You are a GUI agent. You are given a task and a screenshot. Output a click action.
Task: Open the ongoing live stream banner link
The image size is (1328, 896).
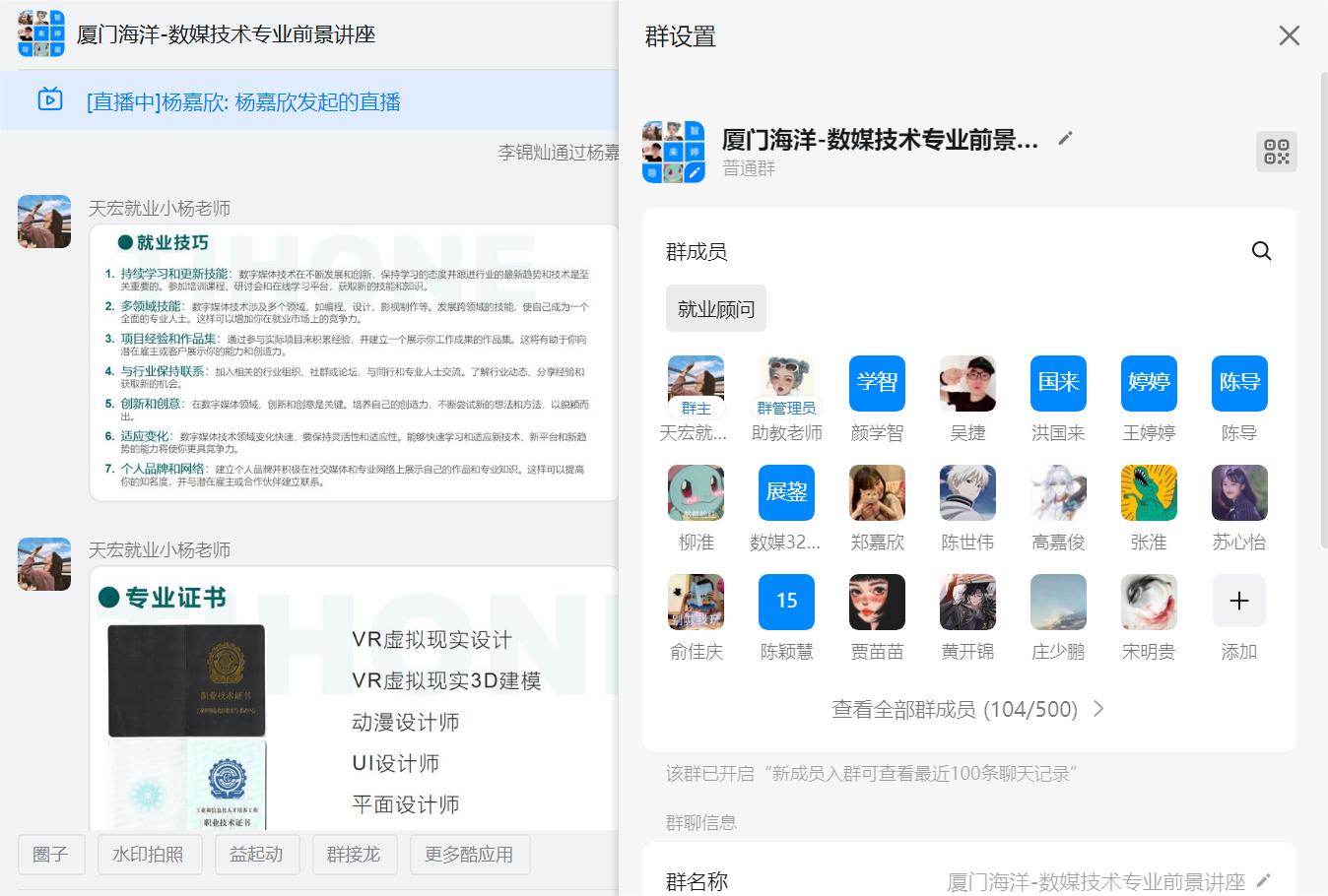tap(243, 101)
